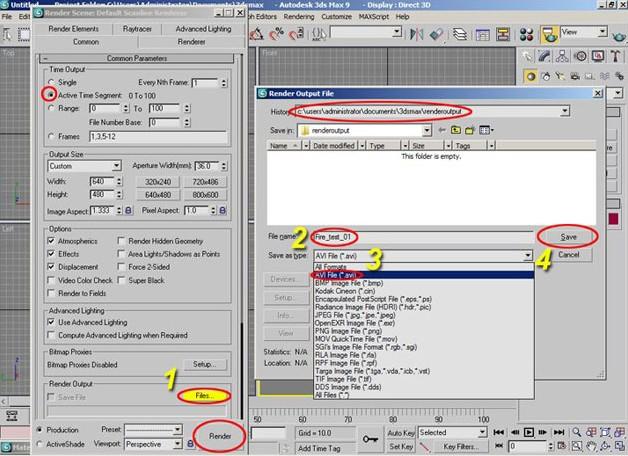
Task: Select the ActiveShade radio button
Action: [x=39, y=444]
